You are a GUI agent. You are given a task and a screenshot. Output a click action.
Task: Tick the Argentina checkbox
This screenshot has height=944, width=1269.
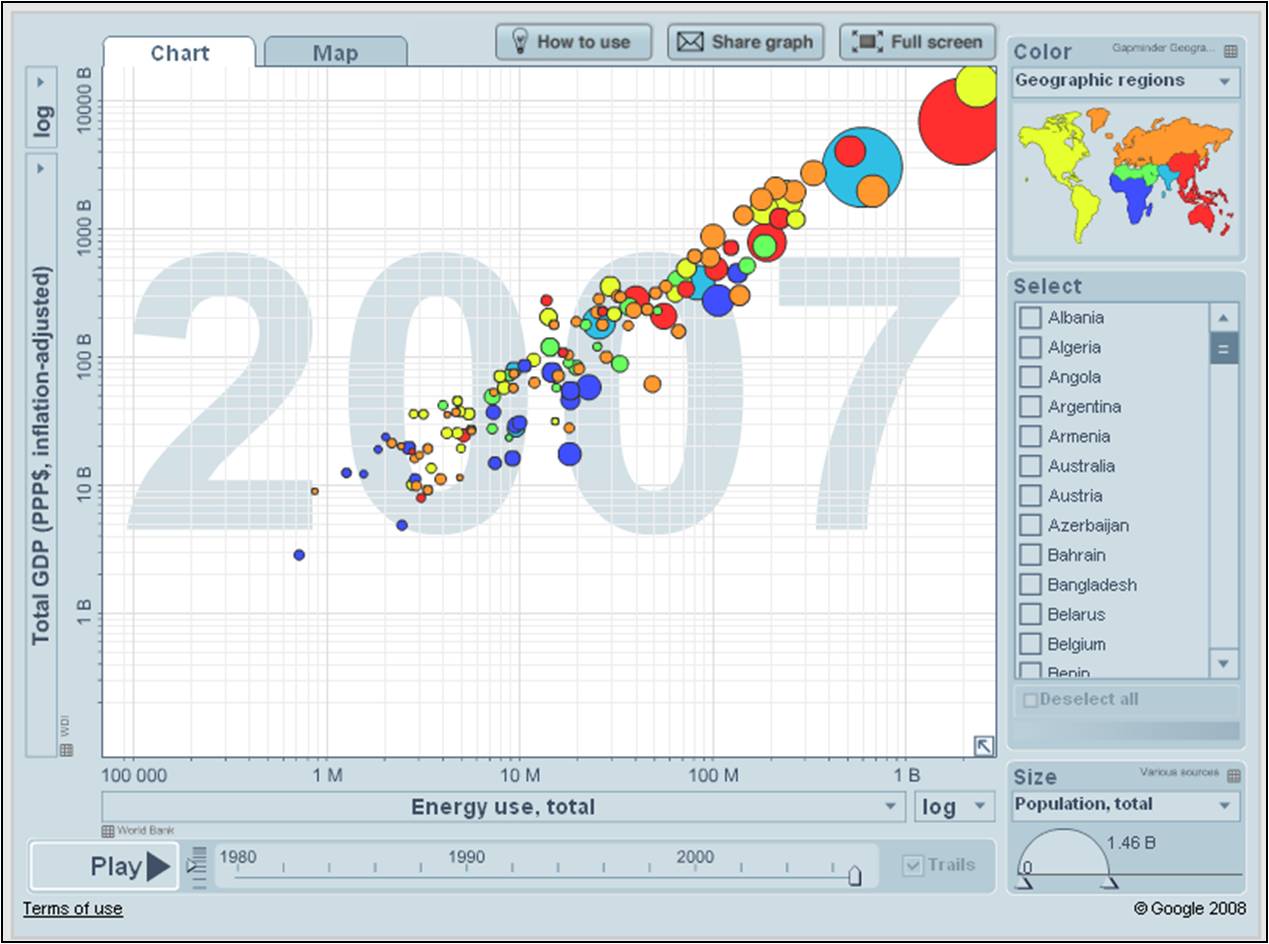point(1030,407)
